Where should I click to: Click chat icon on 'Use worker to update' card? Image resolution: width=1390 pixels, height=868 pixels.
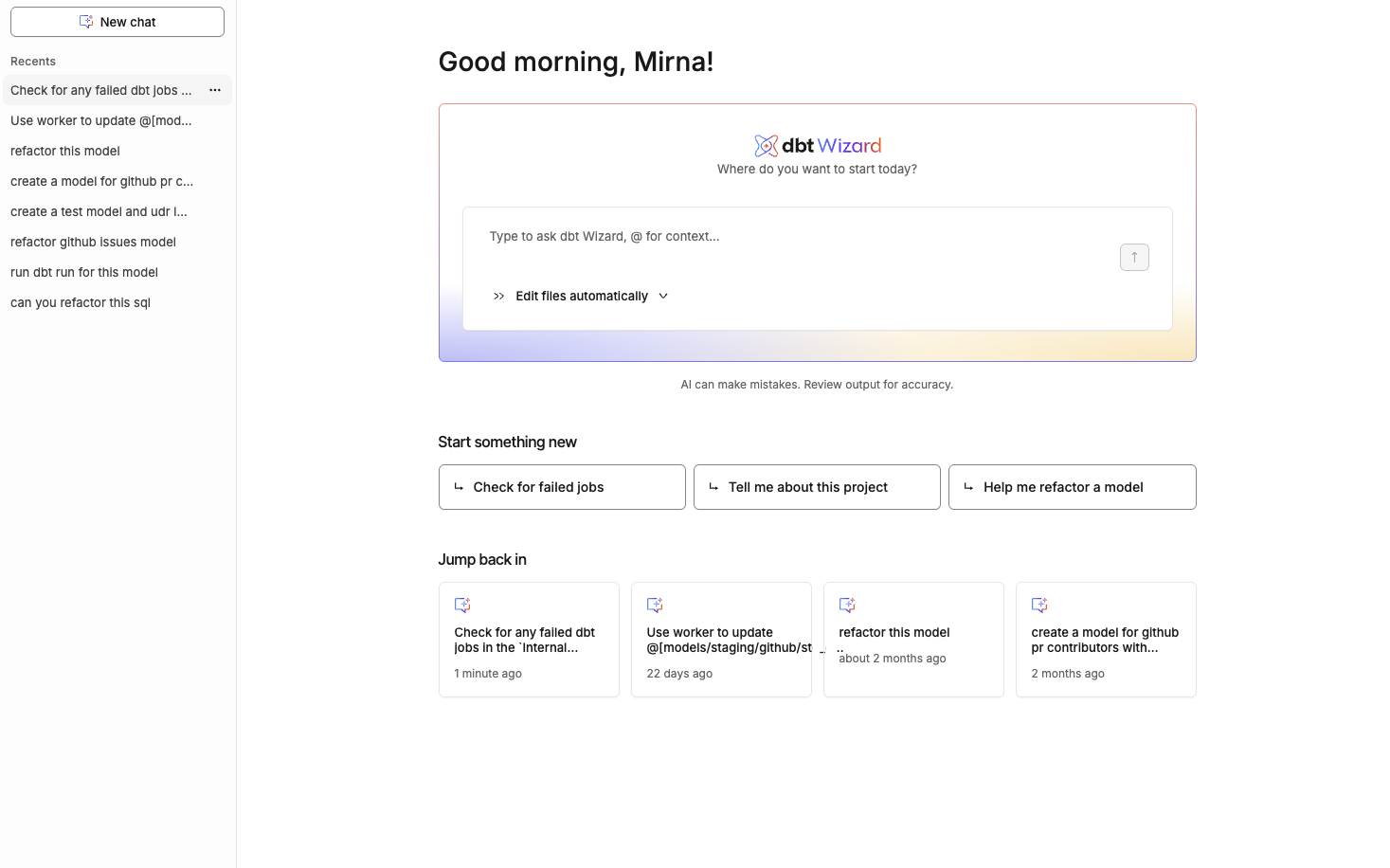pos(655,605)
